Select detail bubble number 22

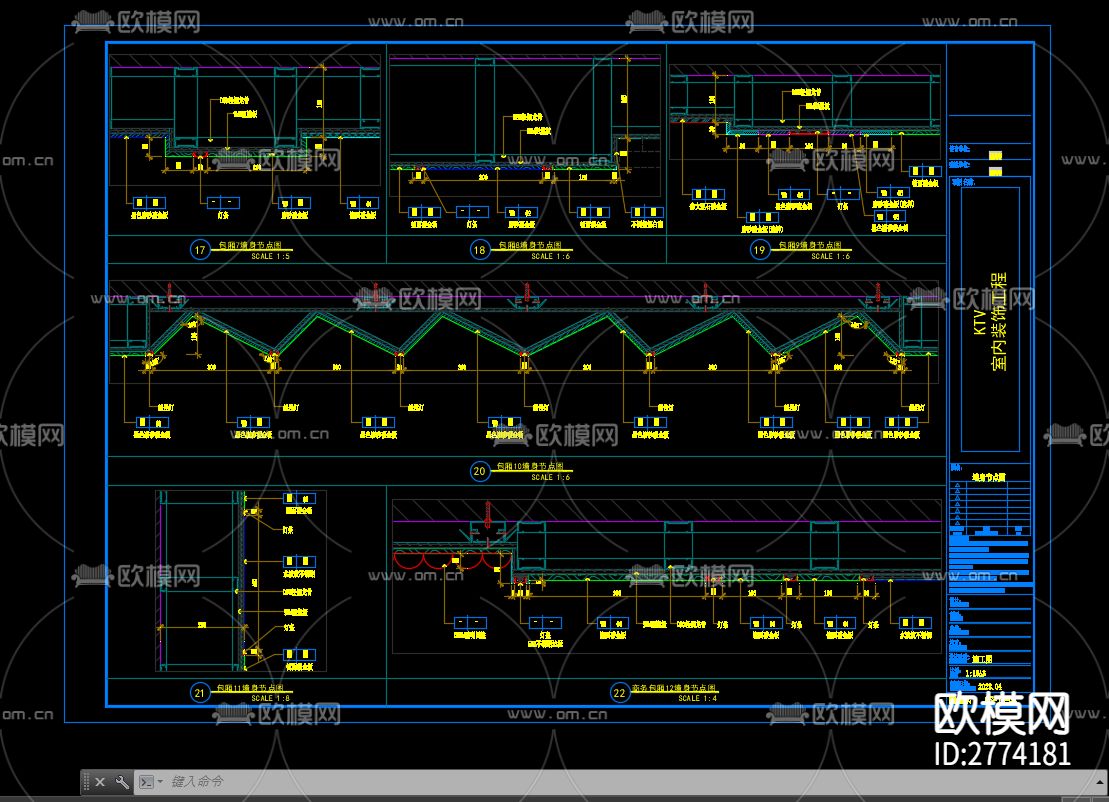tap(619, 692)
